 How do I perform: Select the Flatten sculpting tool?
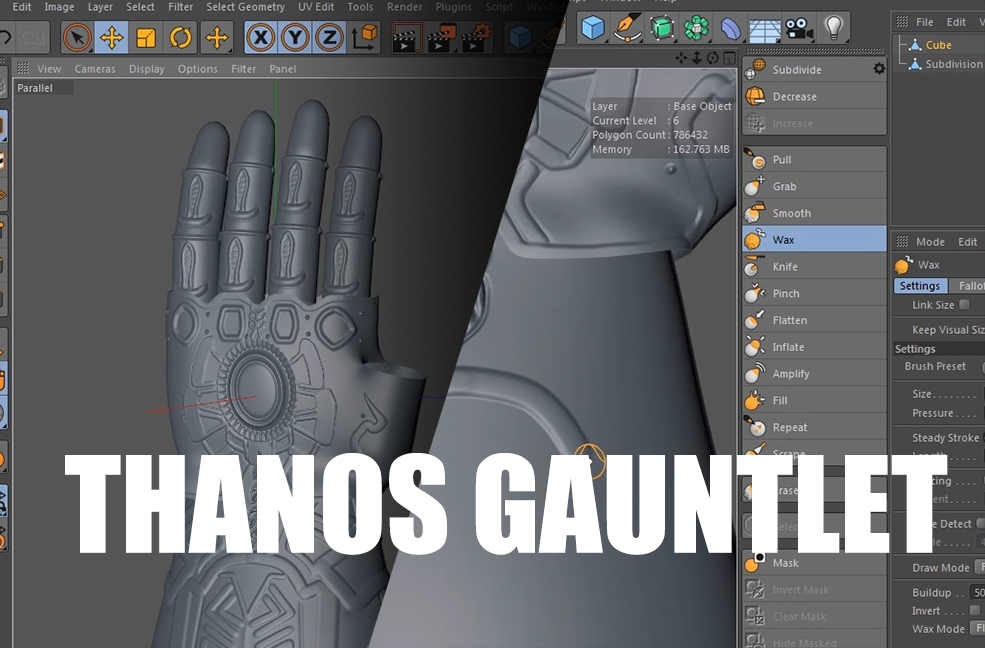click(x=793, y=319)
